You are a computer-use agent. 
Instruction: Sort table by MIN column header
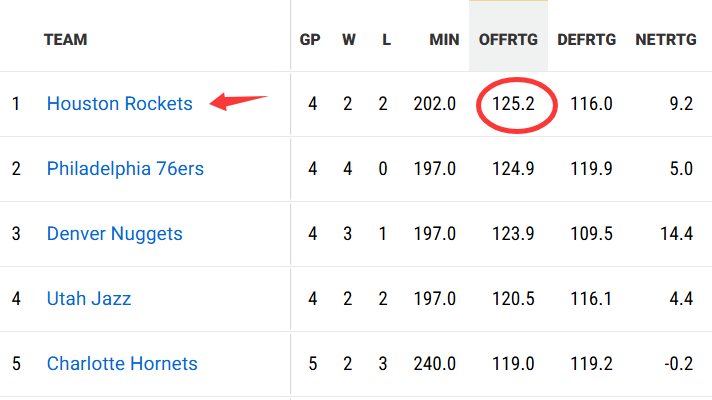click(x=444, y=40)
